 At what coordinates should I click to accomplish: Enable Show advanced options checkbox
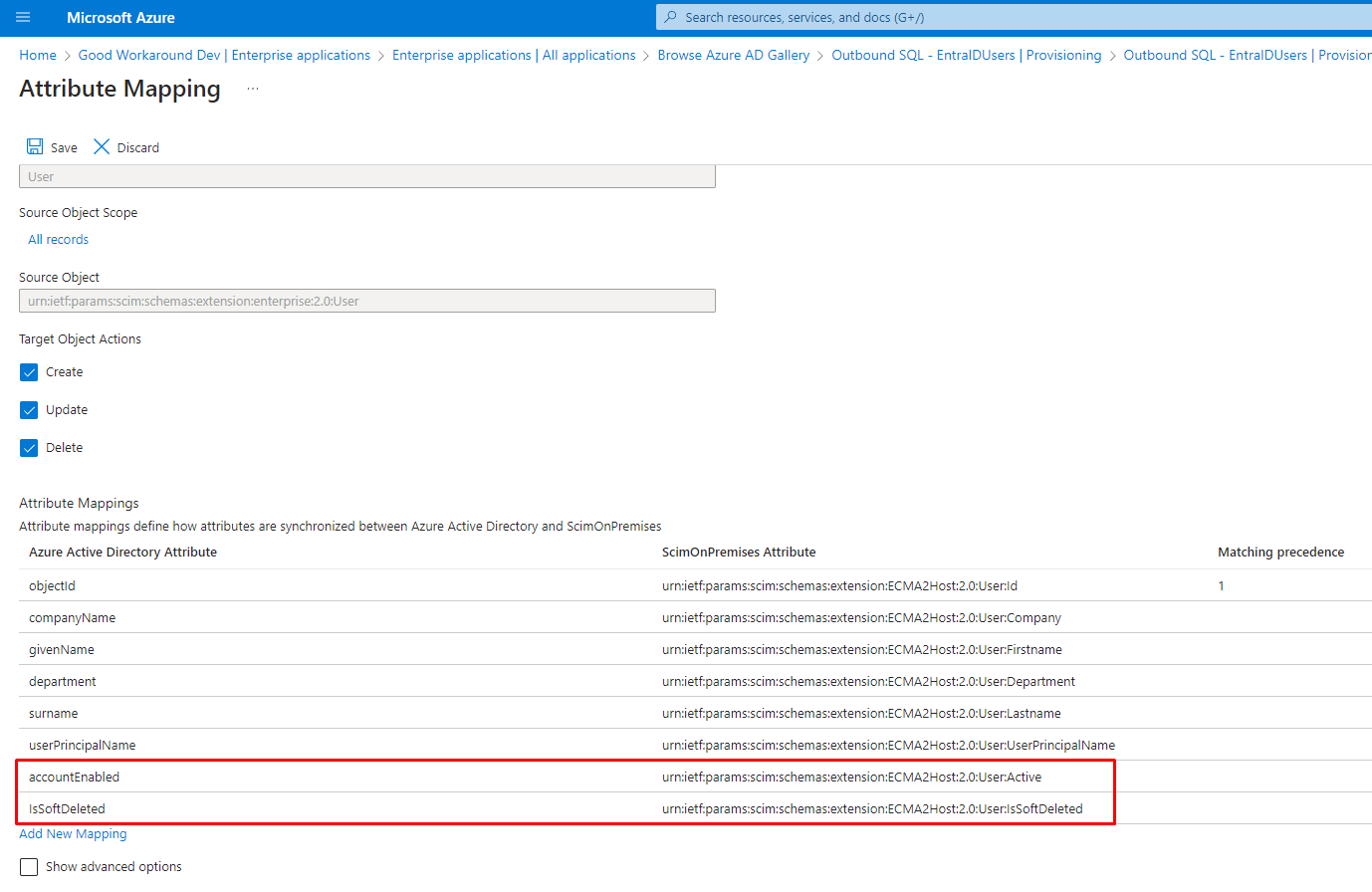(29, 867)
